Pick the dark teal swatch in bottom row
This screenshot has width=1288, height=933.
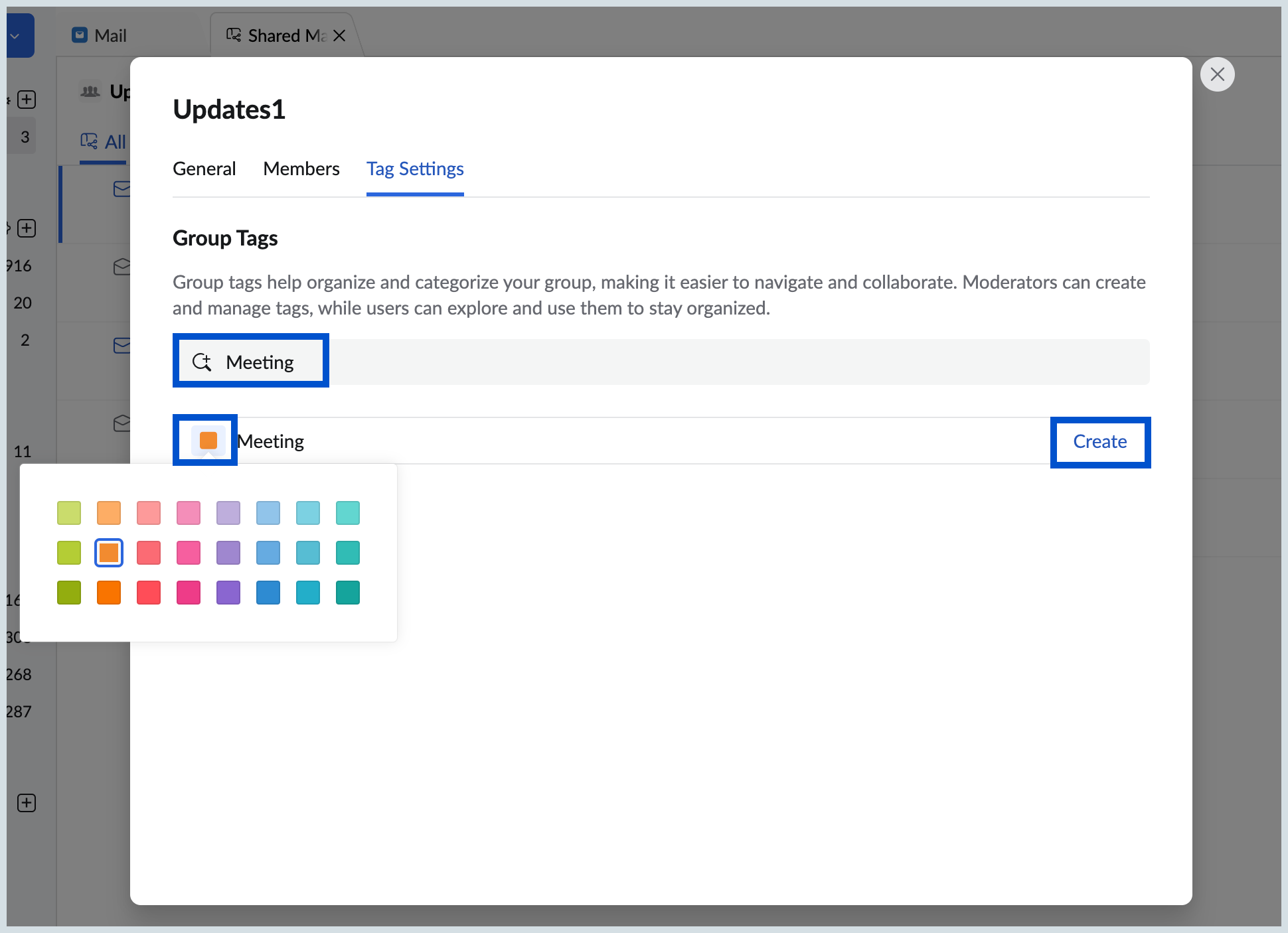(348, 593)
